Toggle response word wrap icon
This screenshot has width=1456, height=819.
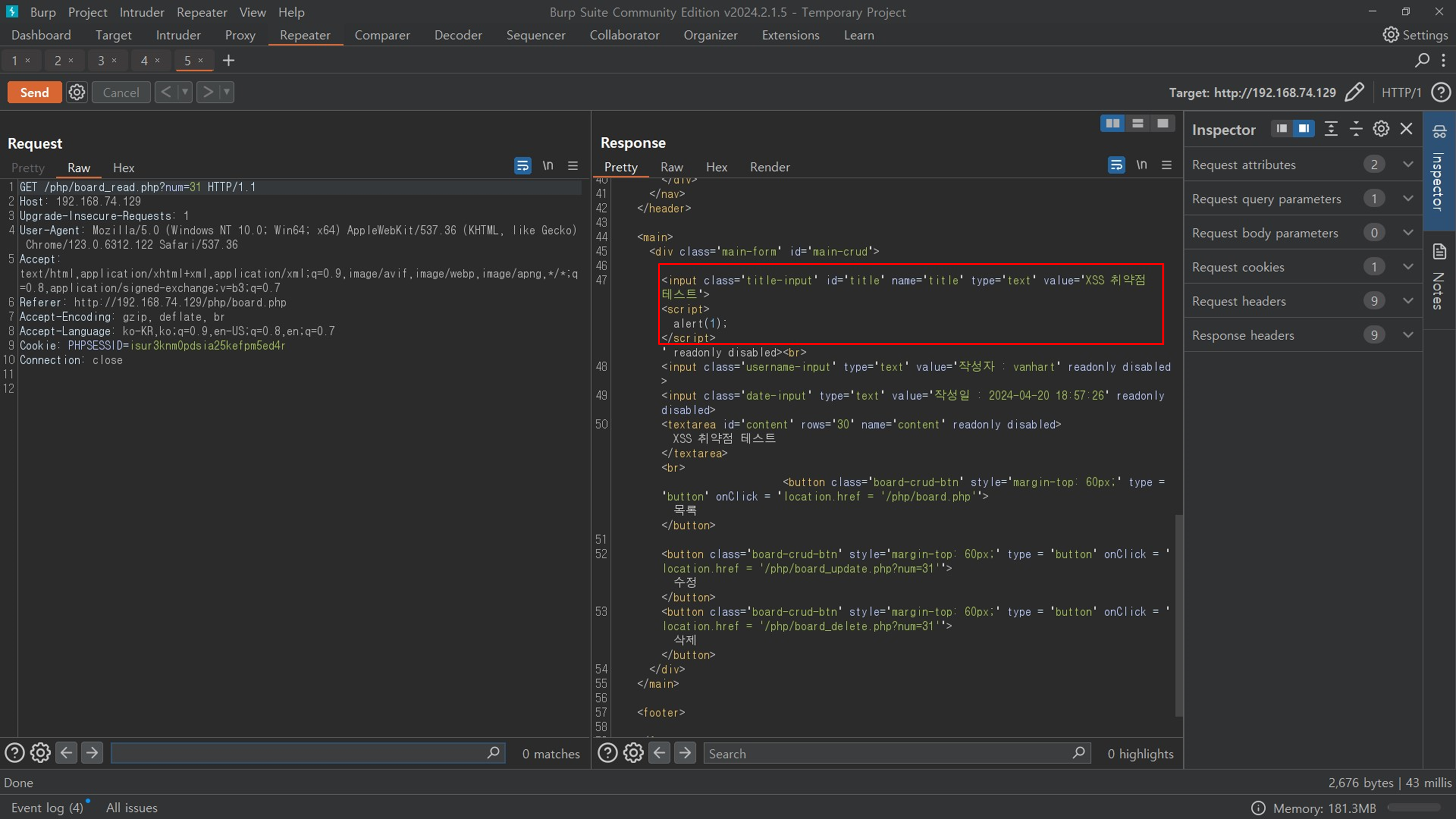(x=1116, y=165)
